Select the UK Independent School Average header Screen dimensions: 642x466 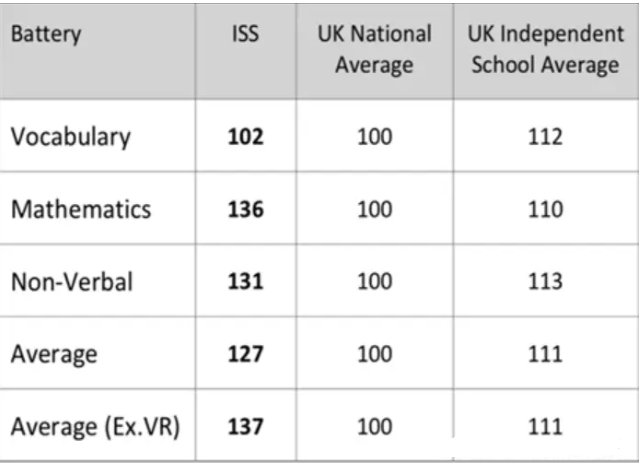click(545, 49)
